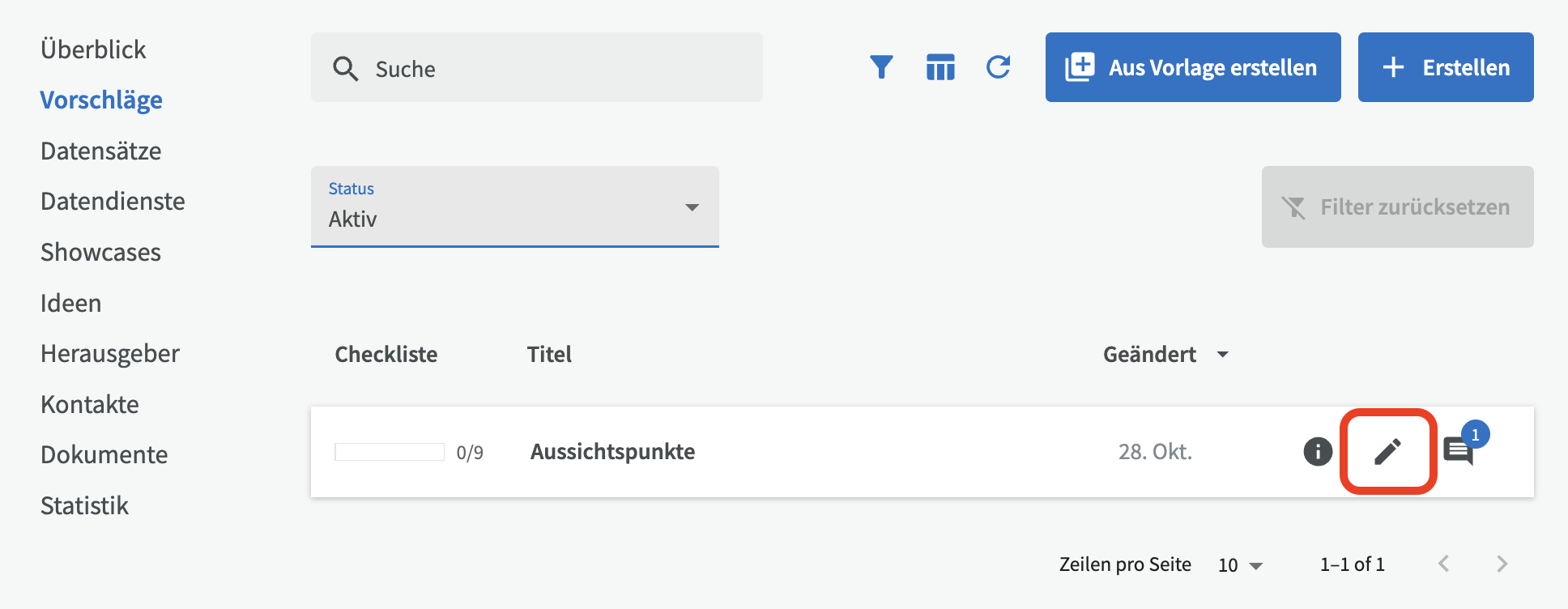Go to the next page arrow
Screen dimensions: 1568x609
coord(1502,564)
